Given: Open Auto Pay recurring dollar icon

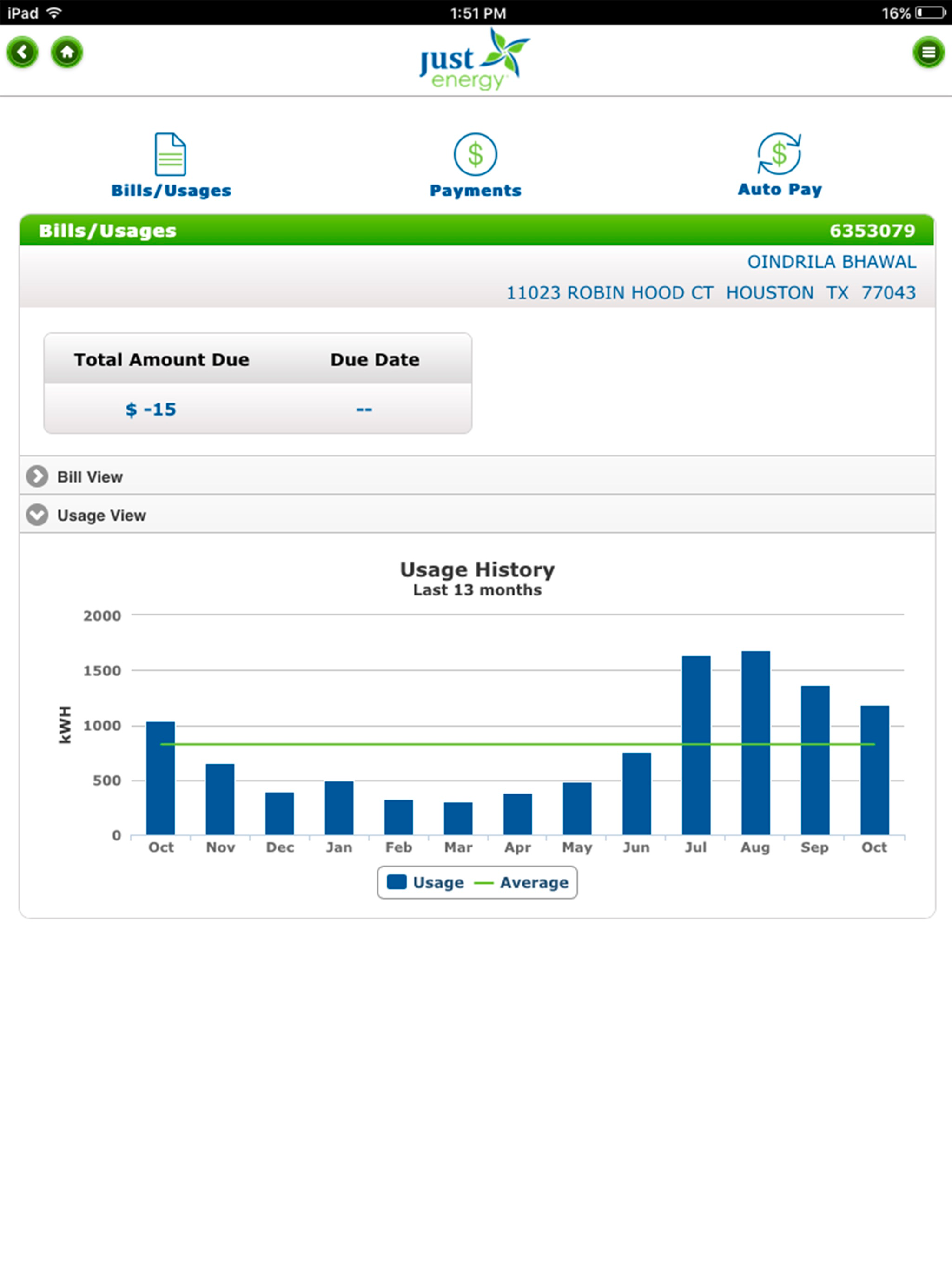Looking at the screenshot, I should pos(779,154).
